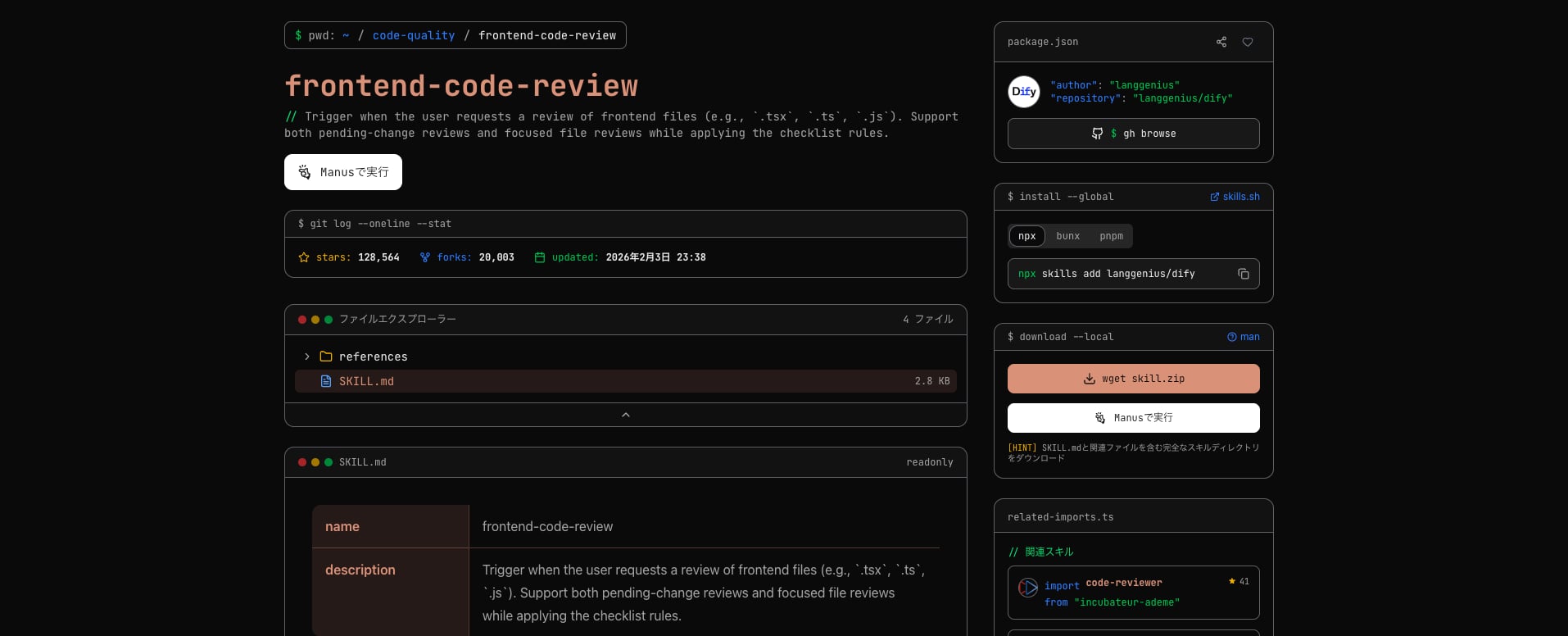1568x636 pixels.
Task: Switch to the pnpm tab
Action: [x=1111, y=236]
